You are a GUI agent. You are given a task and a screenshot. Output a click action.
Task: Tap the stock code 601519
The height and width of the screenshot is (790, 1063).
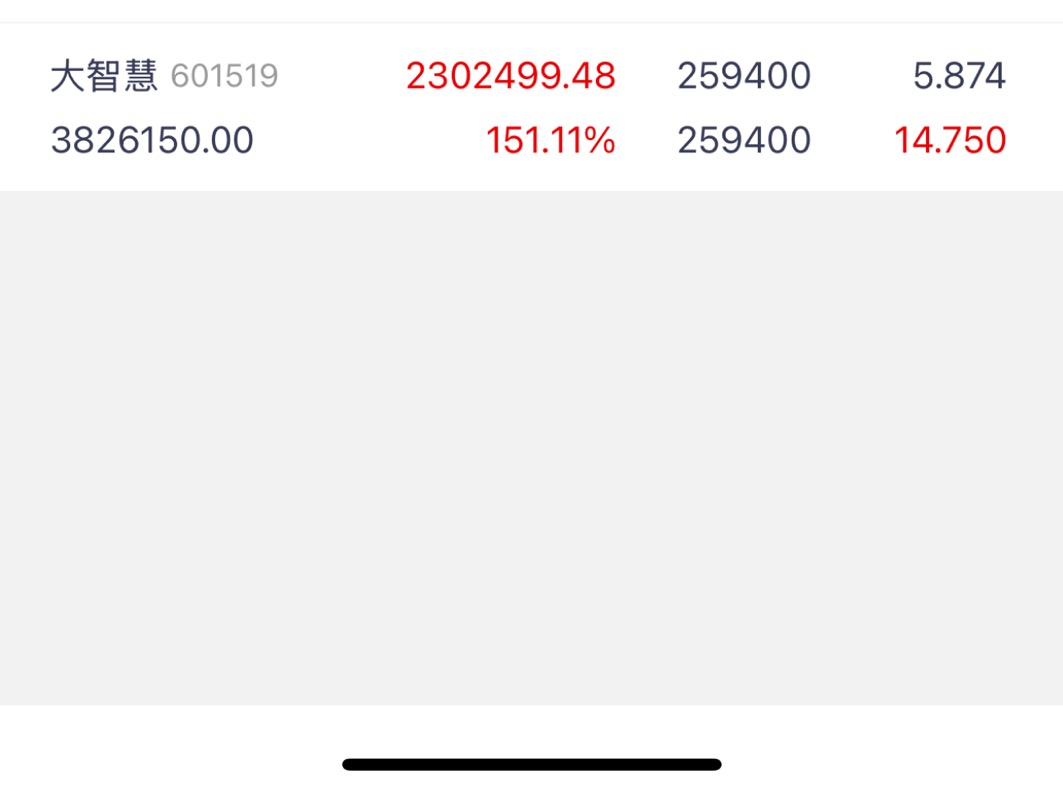point(224,76)
